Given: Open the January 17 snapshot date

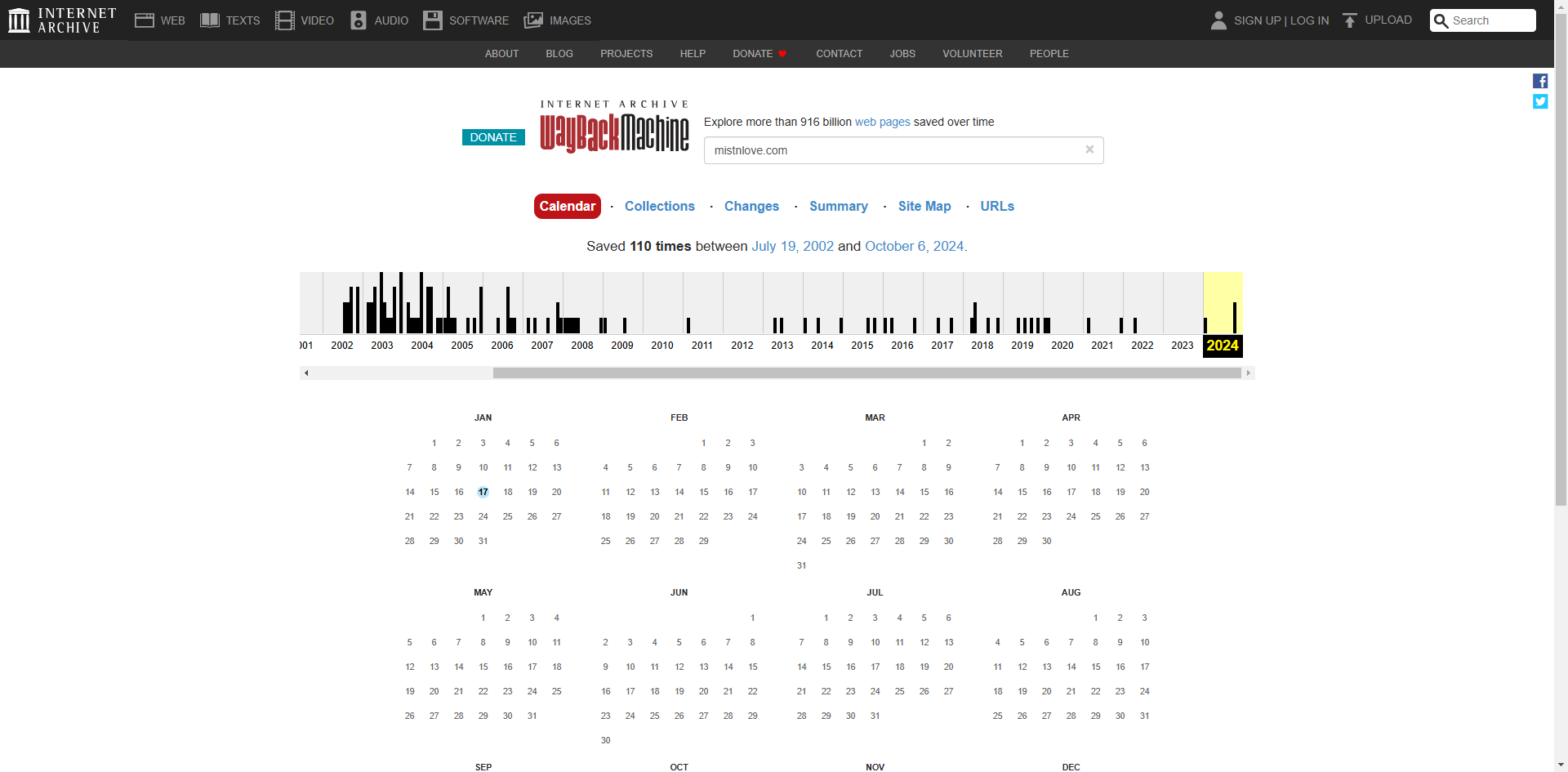Looking at the screenshot, I should (x=483, y=492).
